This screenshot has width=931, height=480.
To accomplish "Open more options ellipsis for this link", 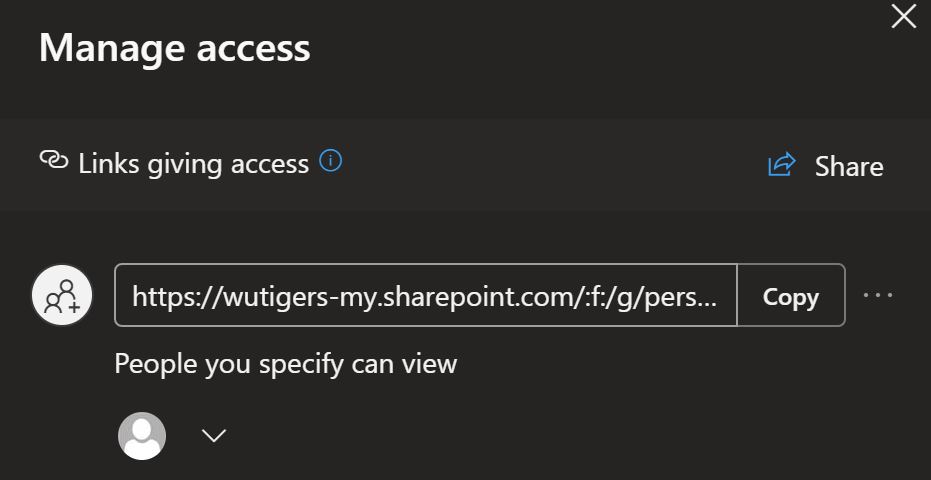I will [878, 295].
